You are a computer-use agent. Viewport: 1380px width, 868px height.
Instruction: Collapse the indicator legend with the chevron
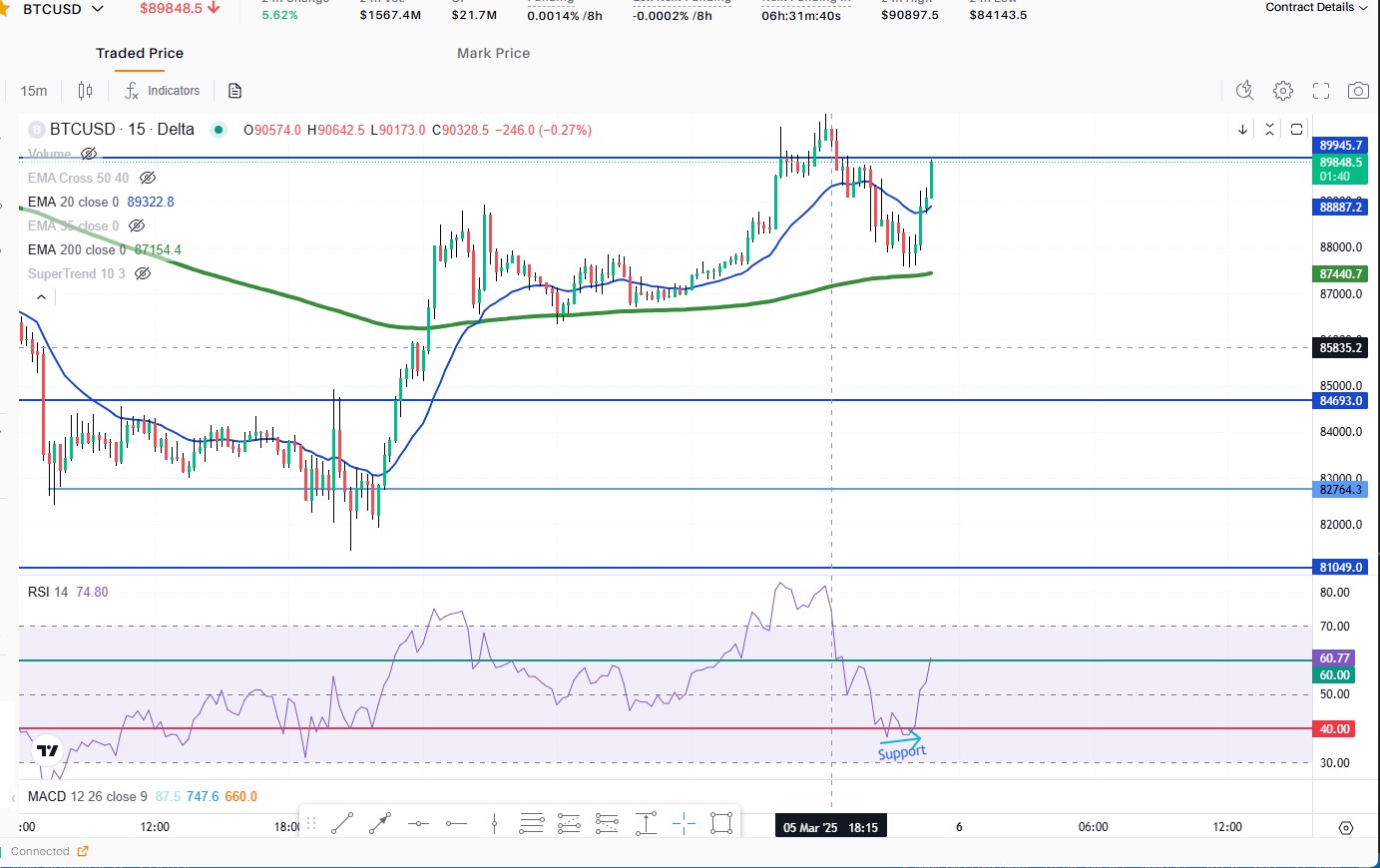(x=40, y=296)
